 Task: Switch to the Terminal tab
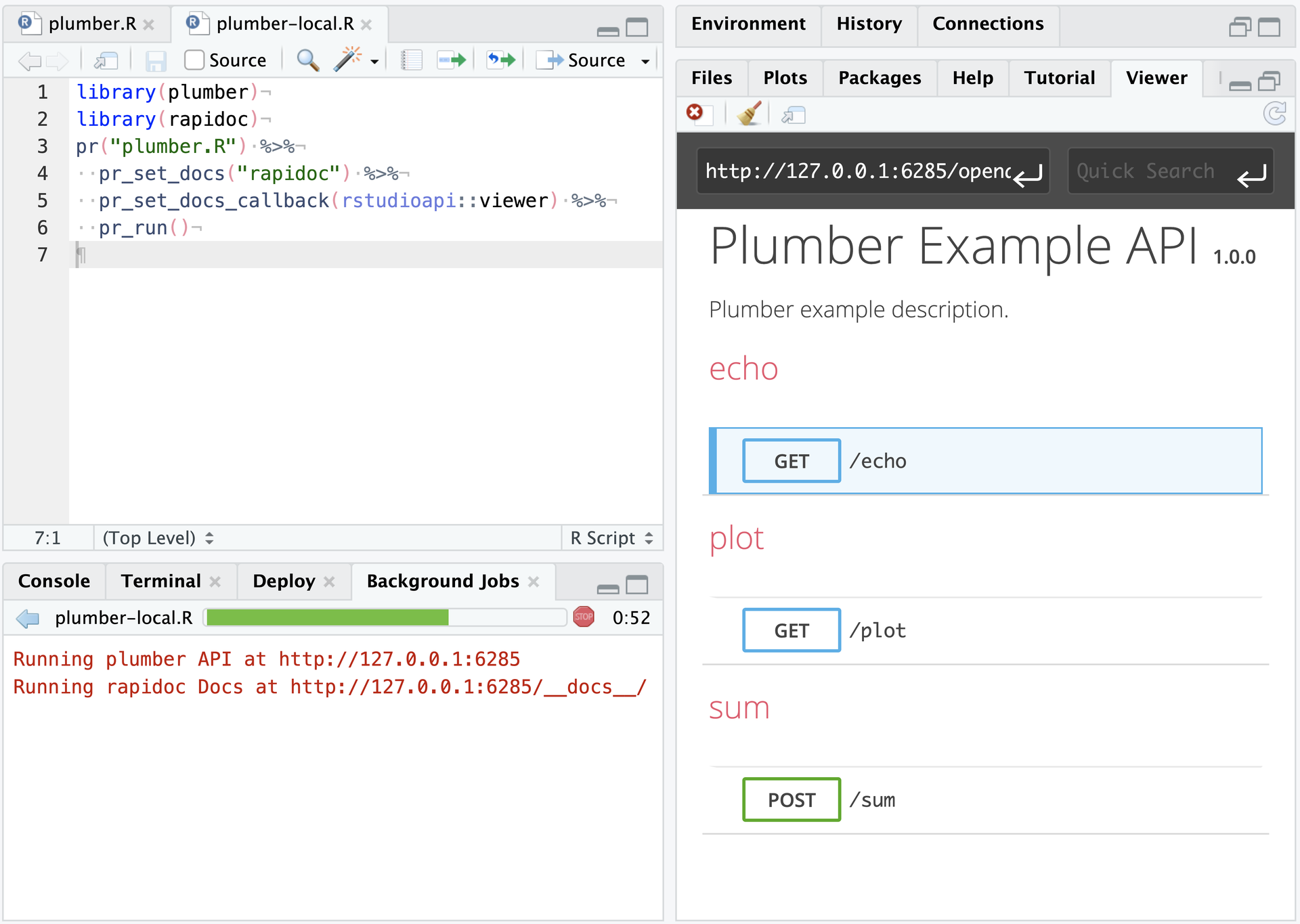[161, 581]
